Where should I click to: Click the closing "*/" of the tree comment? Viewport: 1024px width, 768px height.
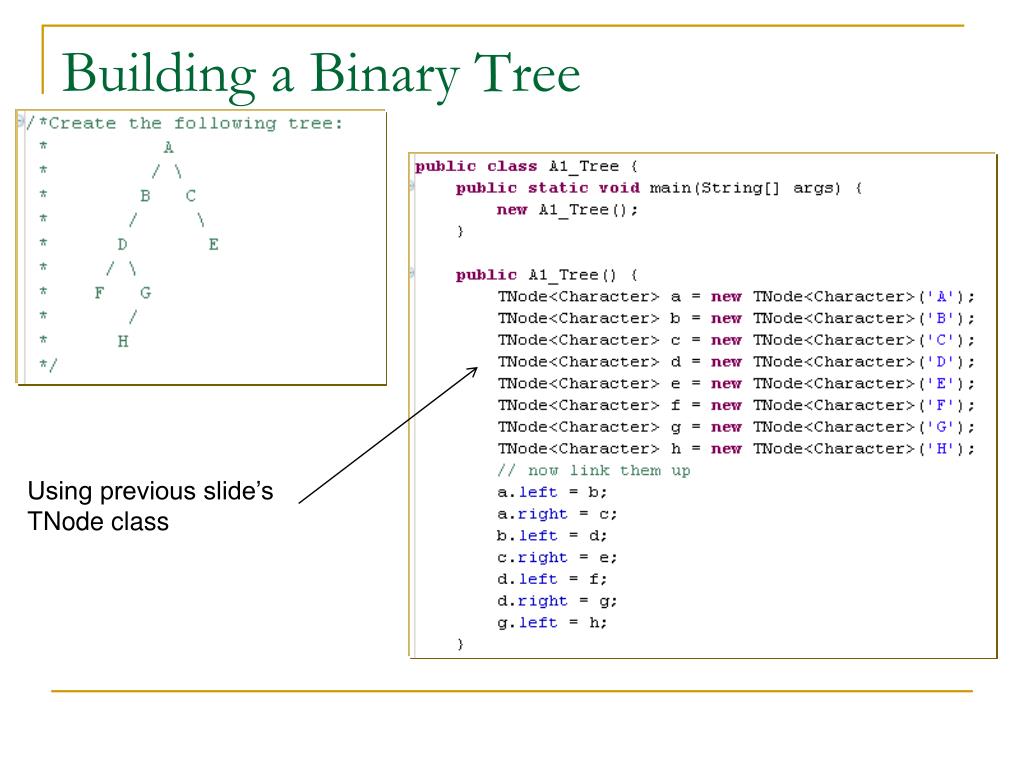(48, 364)
